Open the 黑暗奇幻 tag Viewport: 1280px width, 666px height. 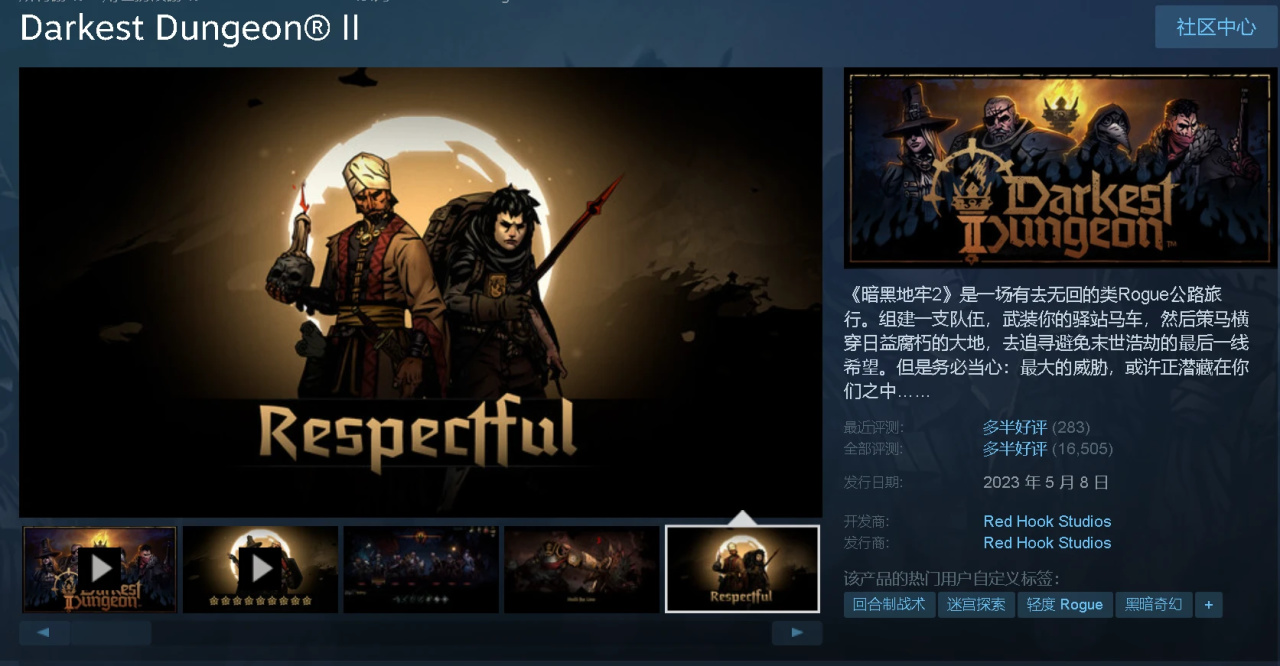(1153, 605)
